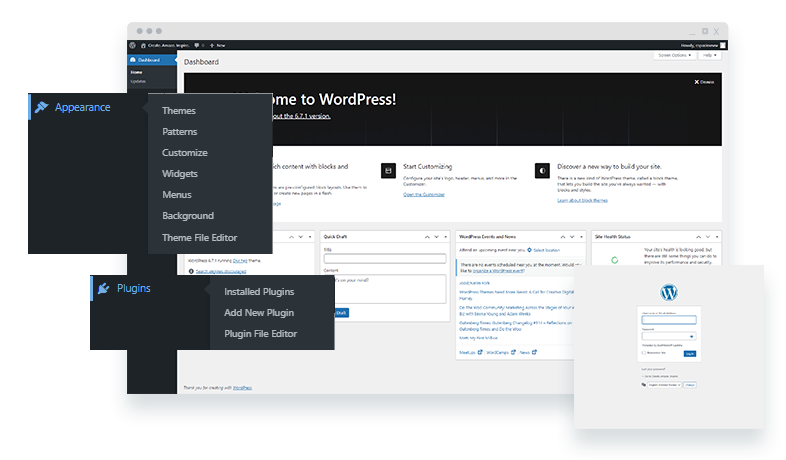Click the language translation icon on login
The height and width of the screenshot is (460, 786).
pyautogui.click(x=644, y=385)
